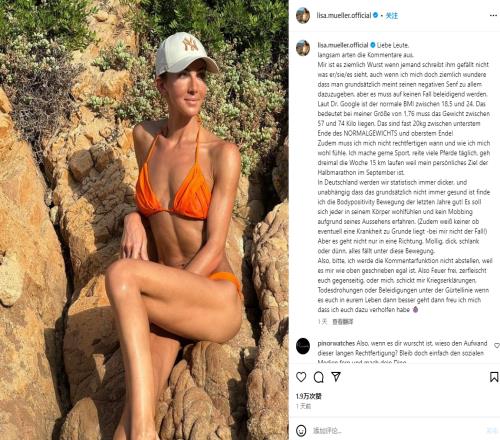Open the three-dot more options menu

coord(493,15)
